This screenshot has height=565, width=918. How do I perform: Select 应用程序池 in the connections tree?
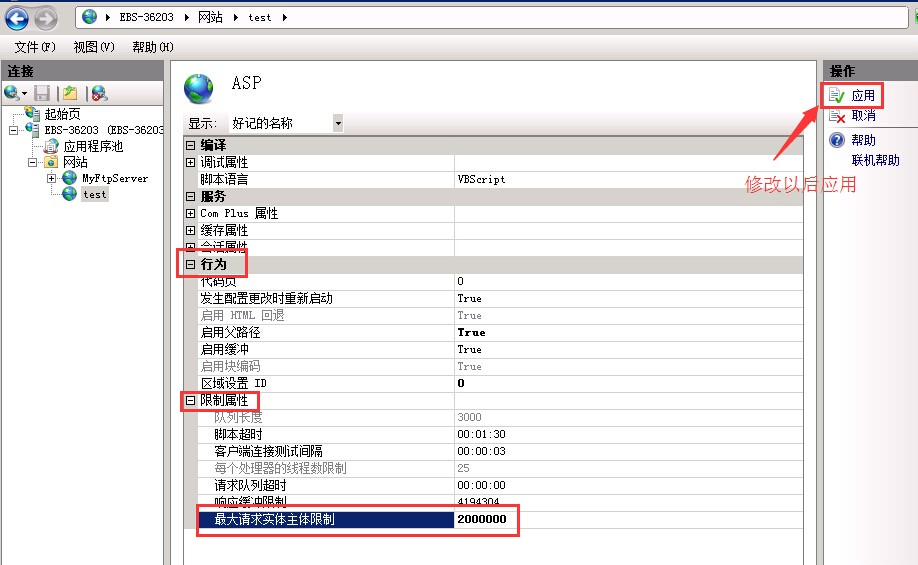click(x=93, y=146)
